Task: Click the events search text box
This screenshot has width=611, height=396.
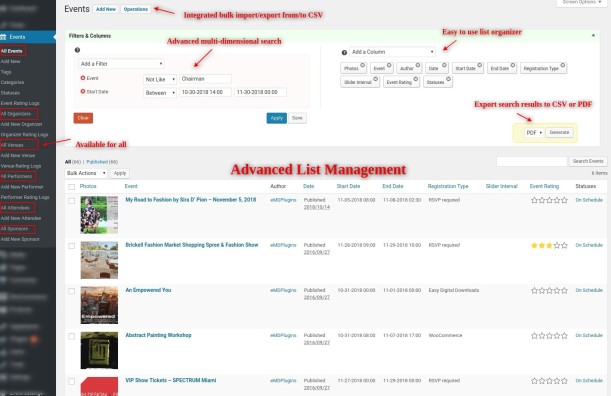Action: click(532, 161)
